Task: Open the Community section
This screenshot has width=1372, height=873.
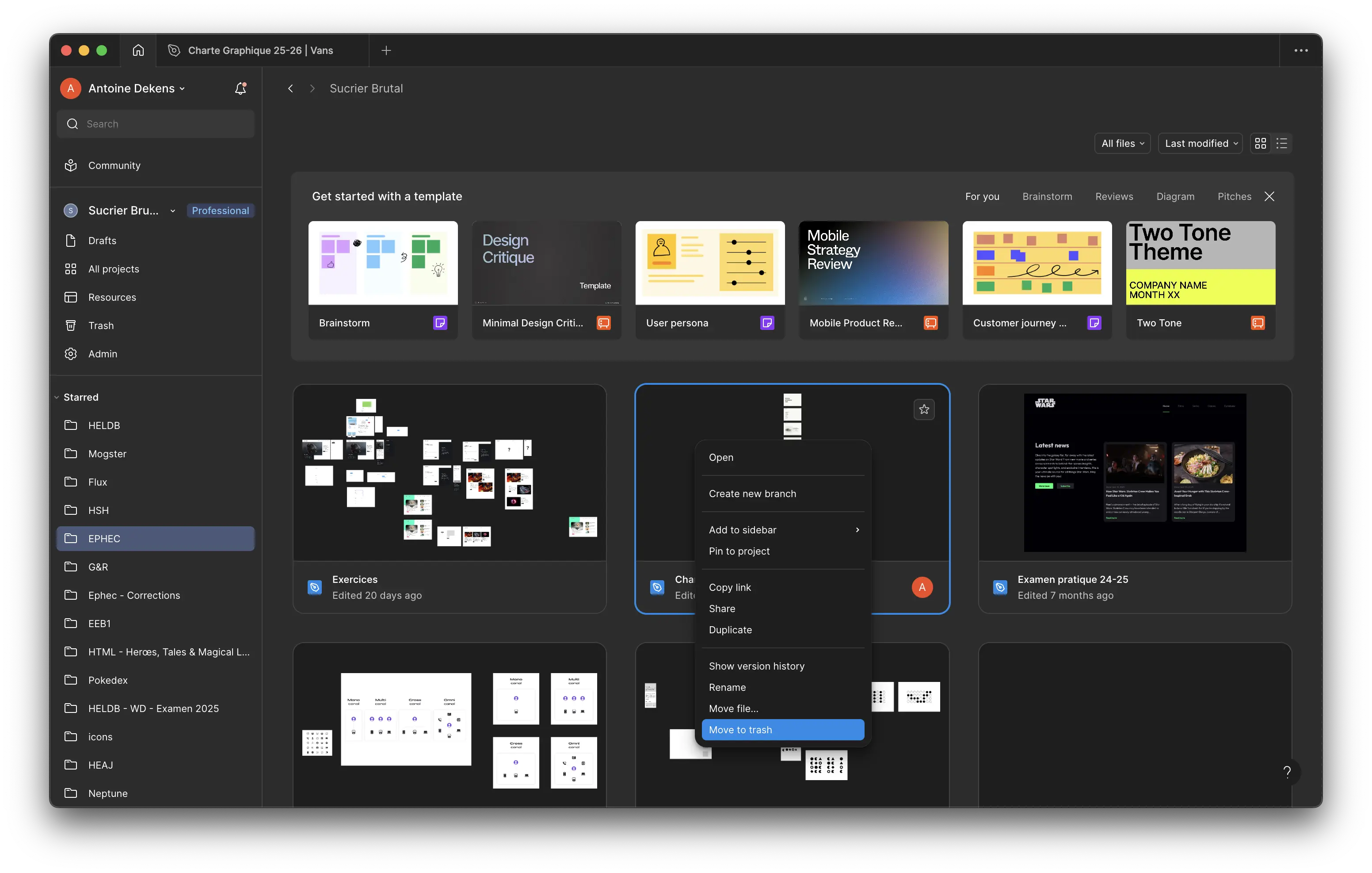Action: (114, 165)
